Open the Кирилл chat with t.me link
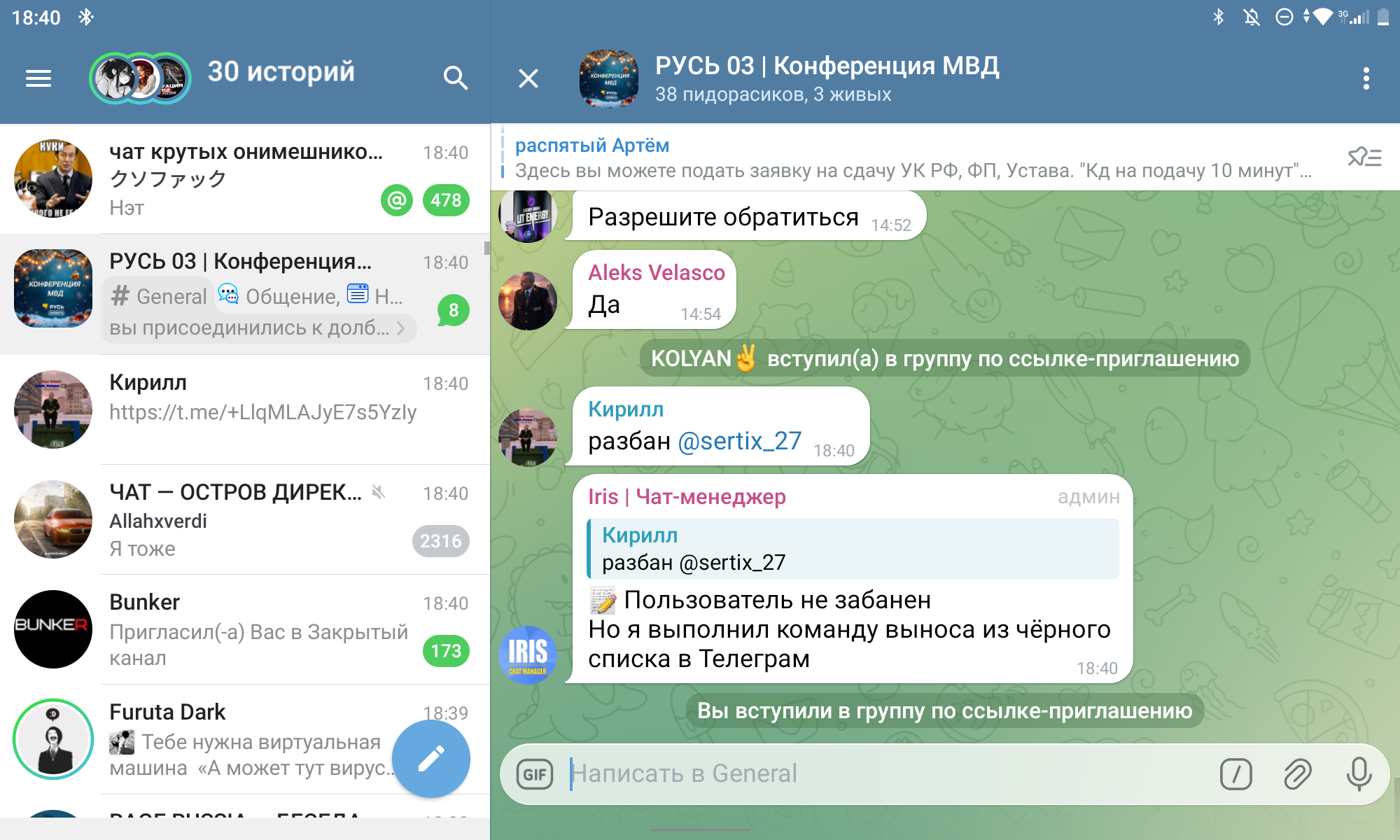 (245, 409)
